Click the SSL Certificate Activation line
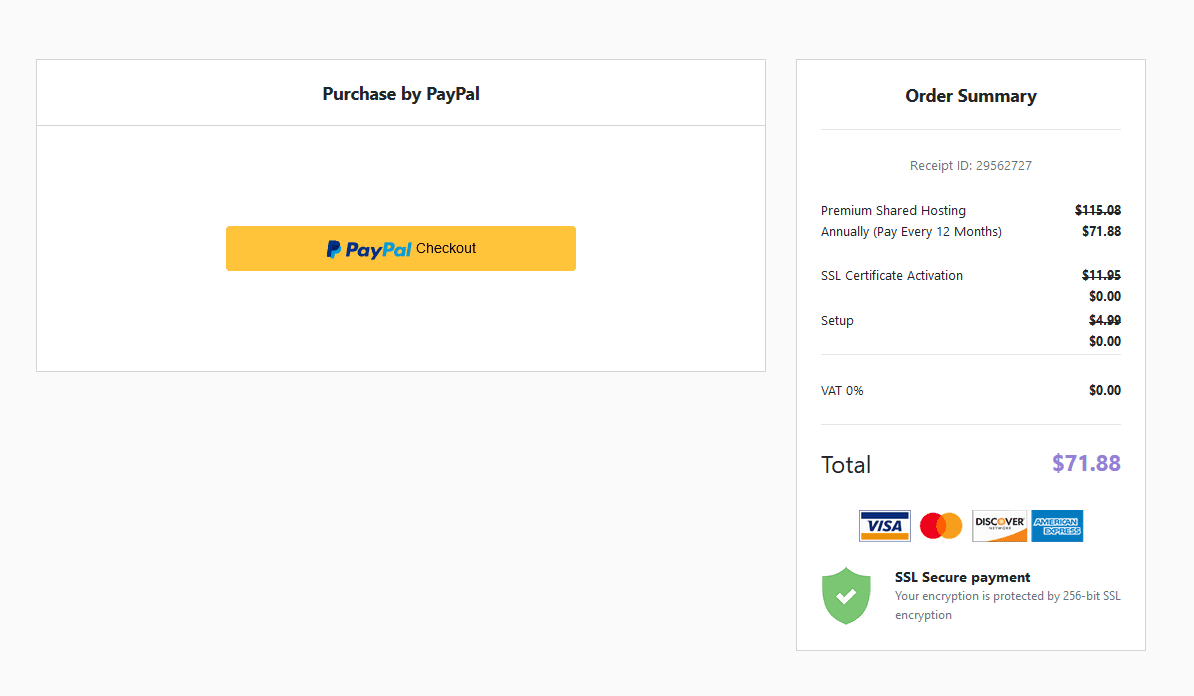Viewport: 1194px width, 696px height. coord(892,276)
